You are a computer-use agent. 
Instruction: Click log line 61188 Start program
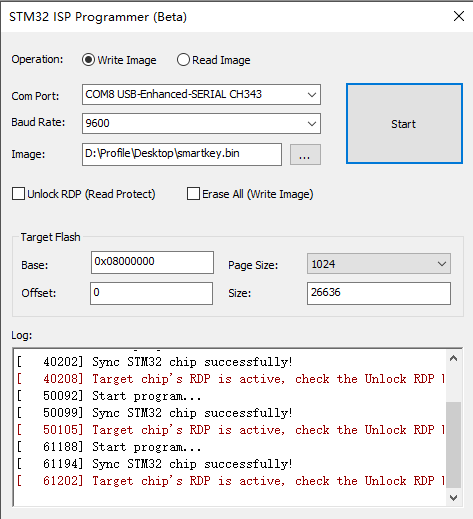click(x=109, y=447)
